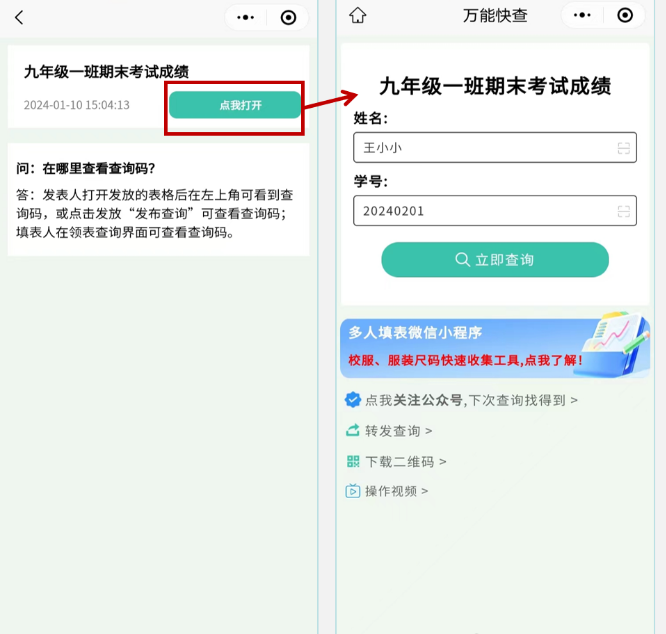The height and width of the screenshot is (634, 666).
Task: Select the 姓名 input field with 王小小
Action: (495, 147)
